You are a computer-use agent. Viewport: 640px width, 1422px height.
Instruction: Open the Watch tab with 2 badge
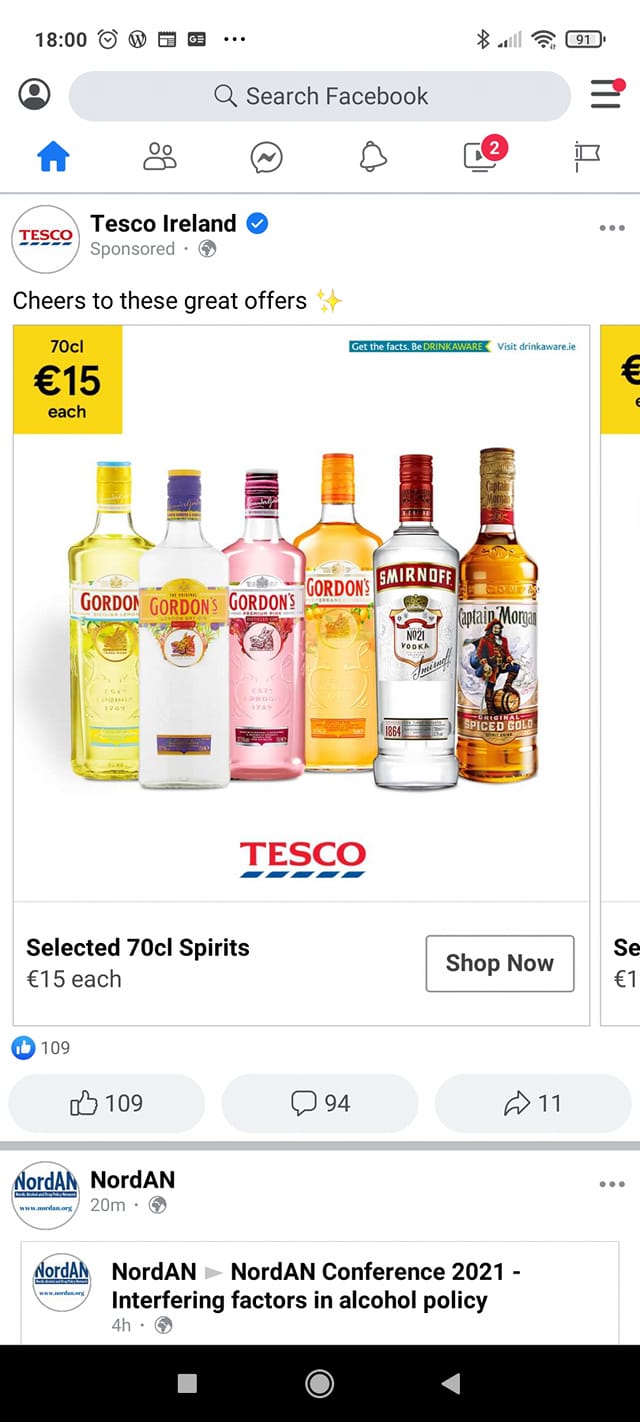(482, 155)
